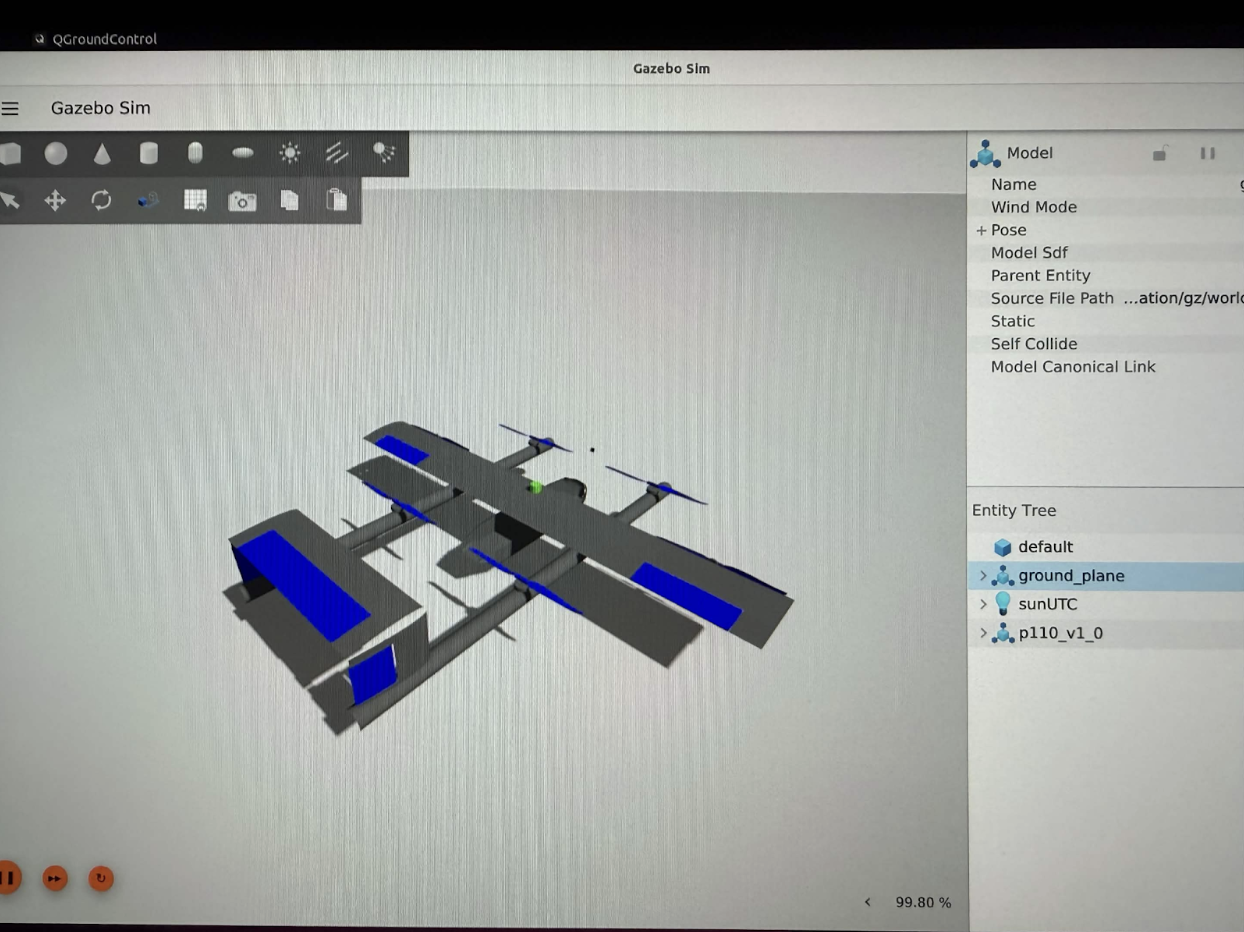Reset the simulation
1244x932 pixels.
coord(101,879)
